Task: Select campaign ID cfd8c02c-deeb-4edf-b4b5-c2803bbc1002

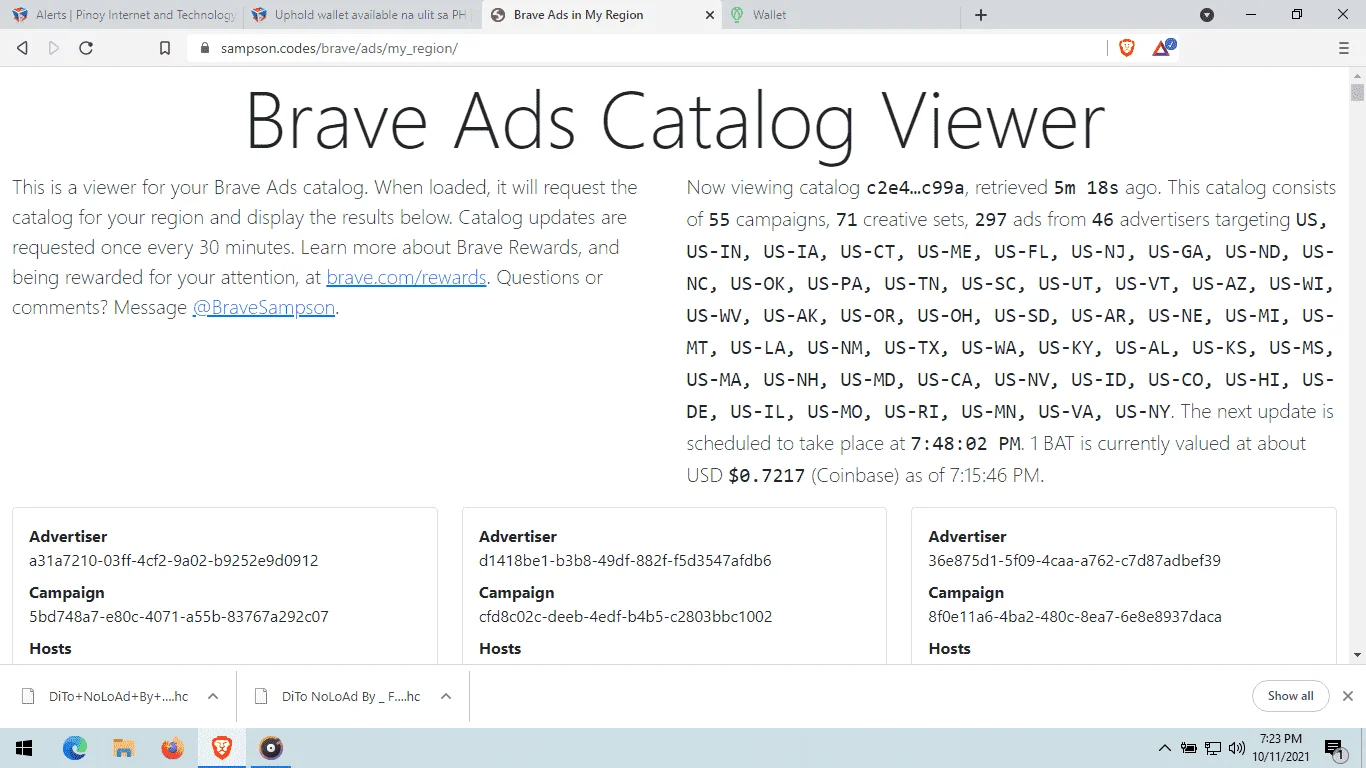Action: [626, 617]
